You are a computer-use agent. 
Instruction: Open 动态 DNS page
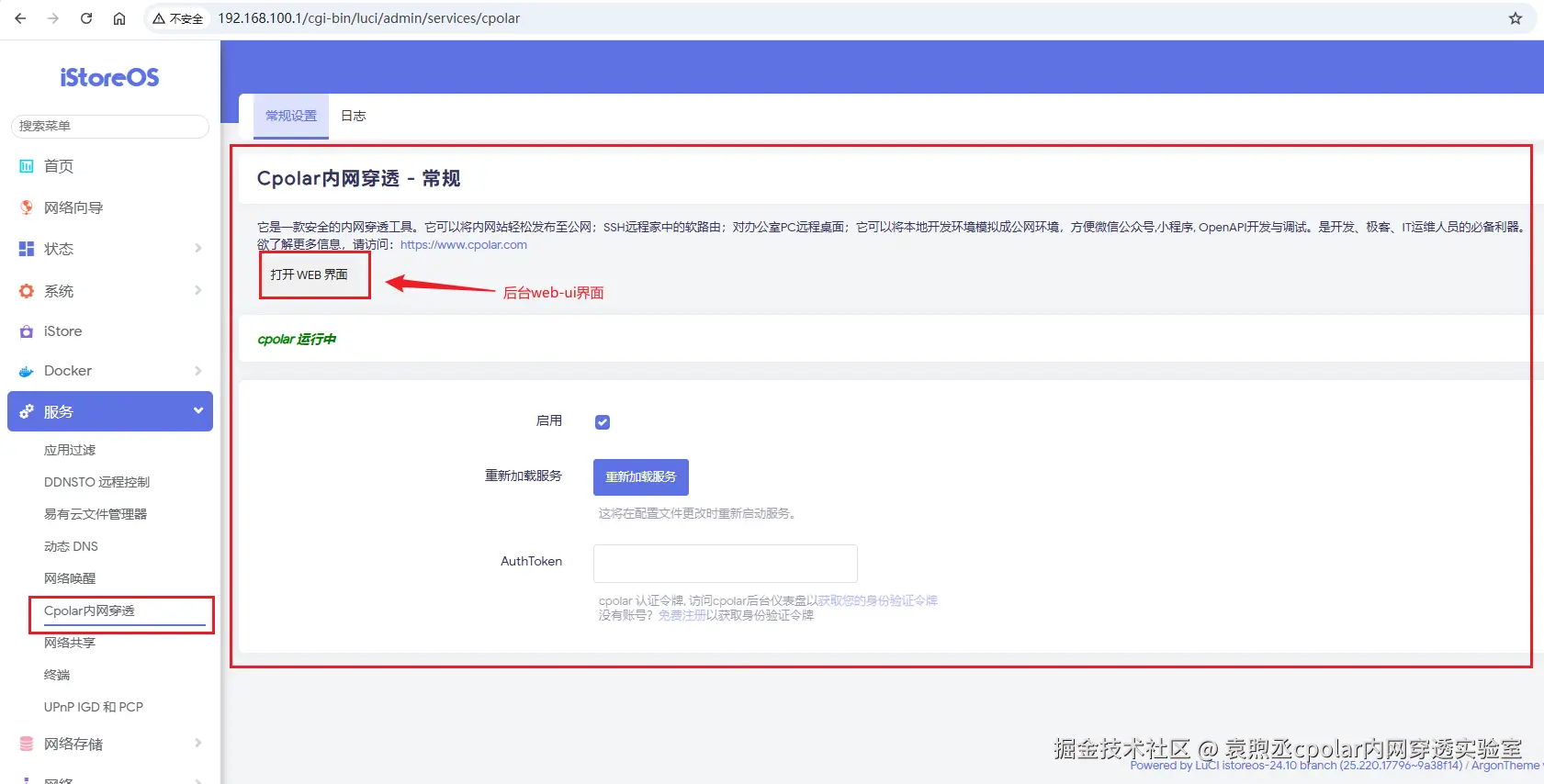(71, 546)
